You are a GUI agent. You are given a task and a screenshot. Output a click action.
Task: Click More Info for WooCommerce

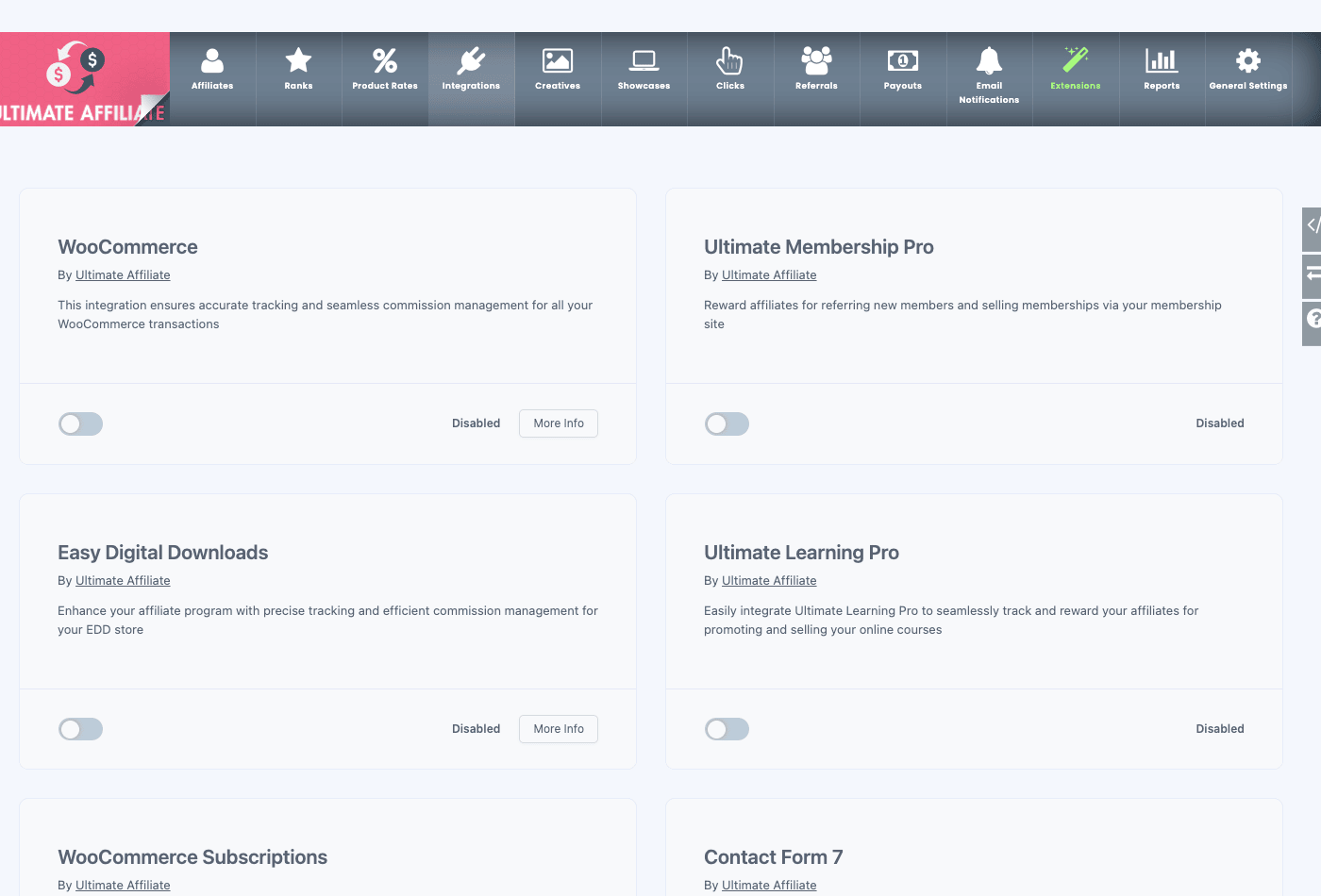tap(559, 423)
